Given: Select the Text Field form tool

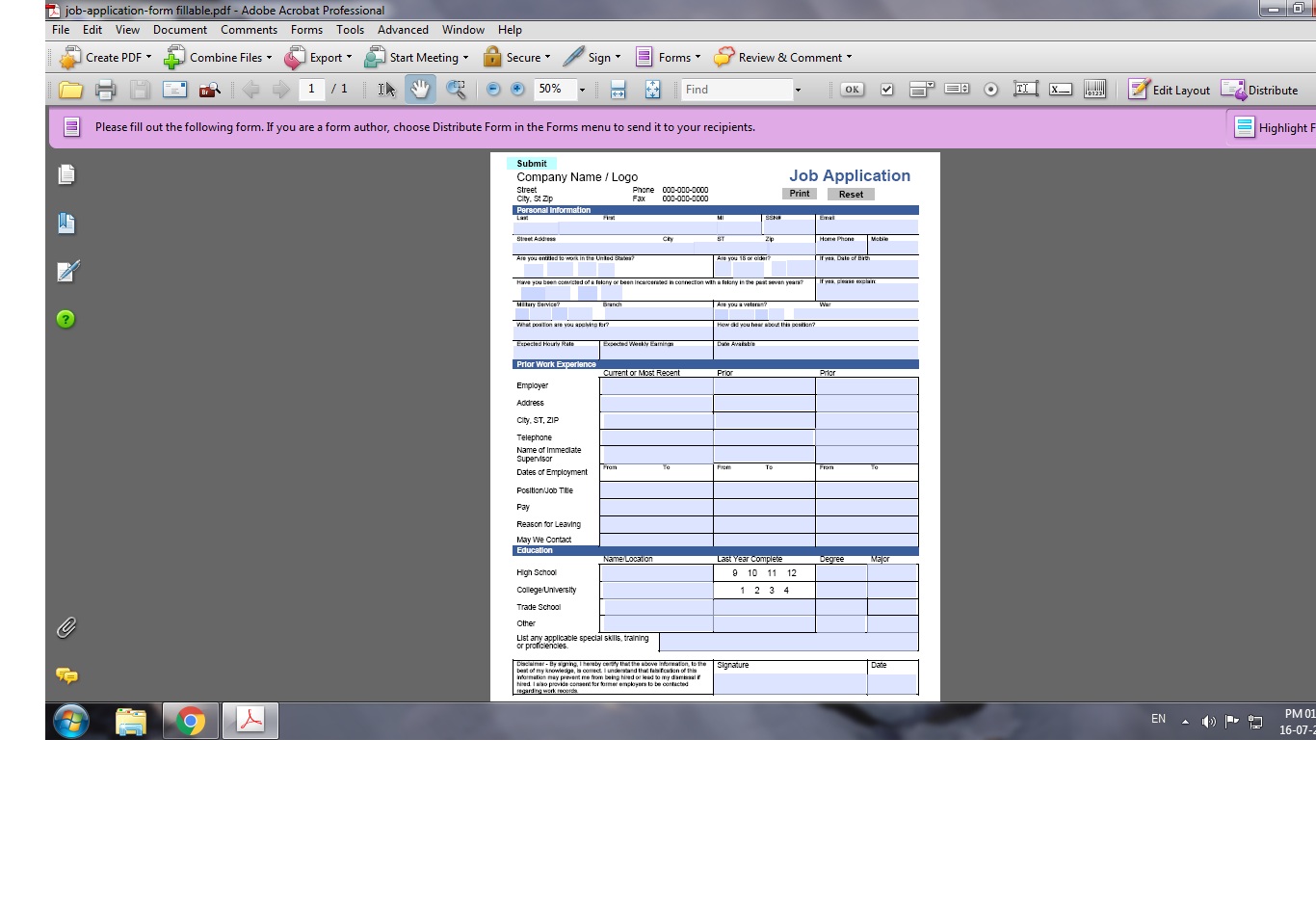Looking at the screenshot, I should coord(1025,90).
